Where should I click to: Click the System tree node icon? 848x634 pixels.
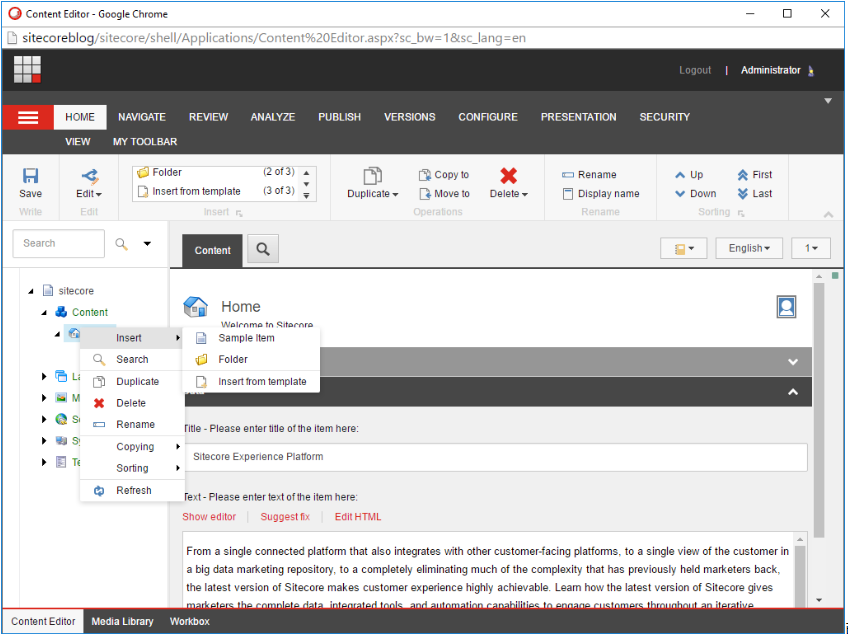tap(61, 440)
